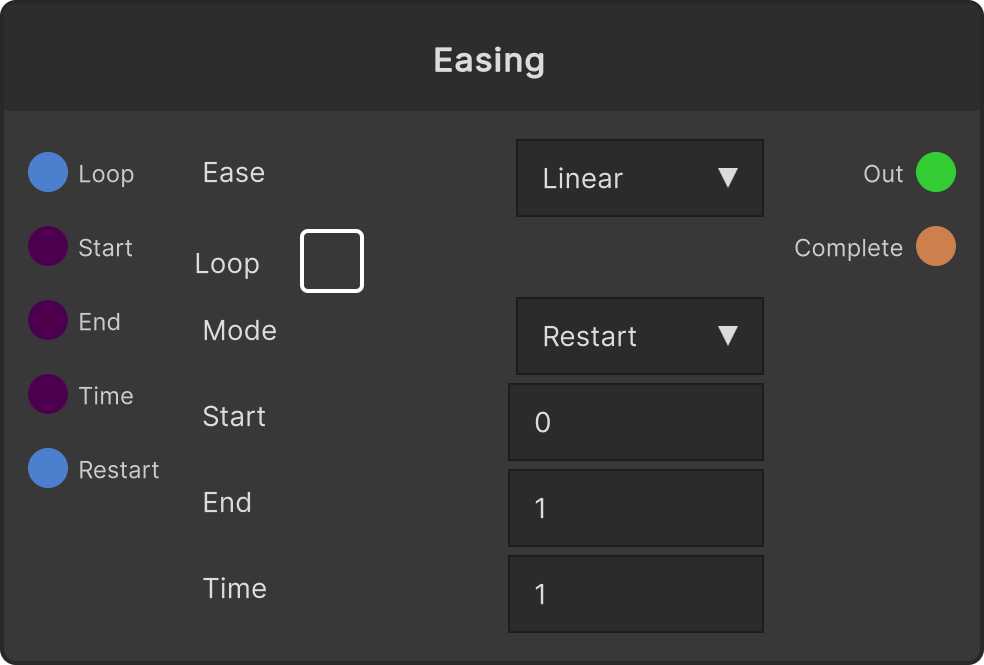Screen dimensions: 984x665
Task: Open the Mode Restart dropdown
Action: pyautogui.click(x=639, y=336)
